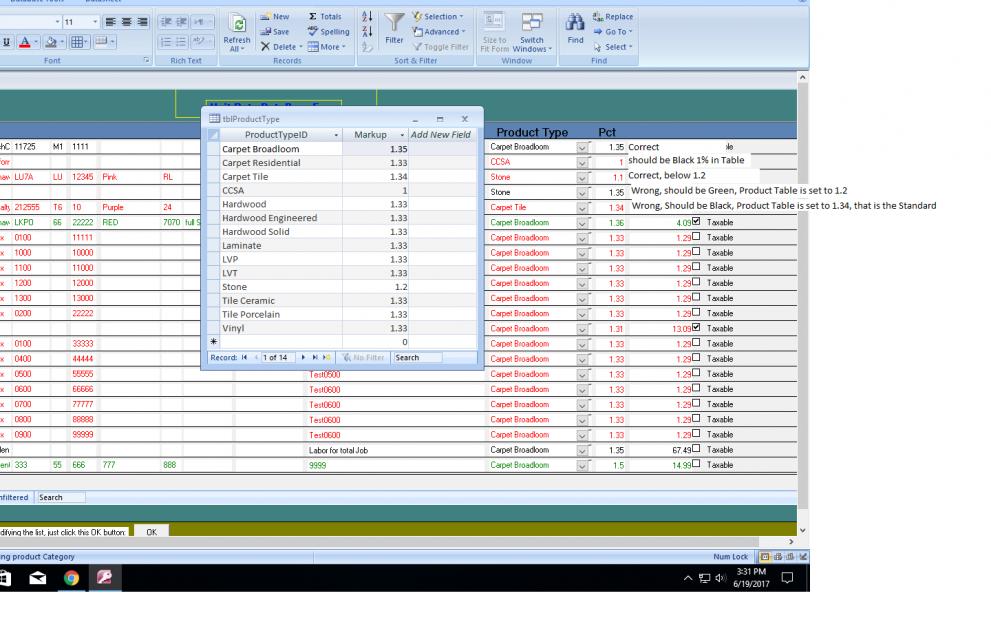The height and width of the screenshot is (620, 991).
Task: Click the Search box in tblProductType
Action: click(418, 357)
